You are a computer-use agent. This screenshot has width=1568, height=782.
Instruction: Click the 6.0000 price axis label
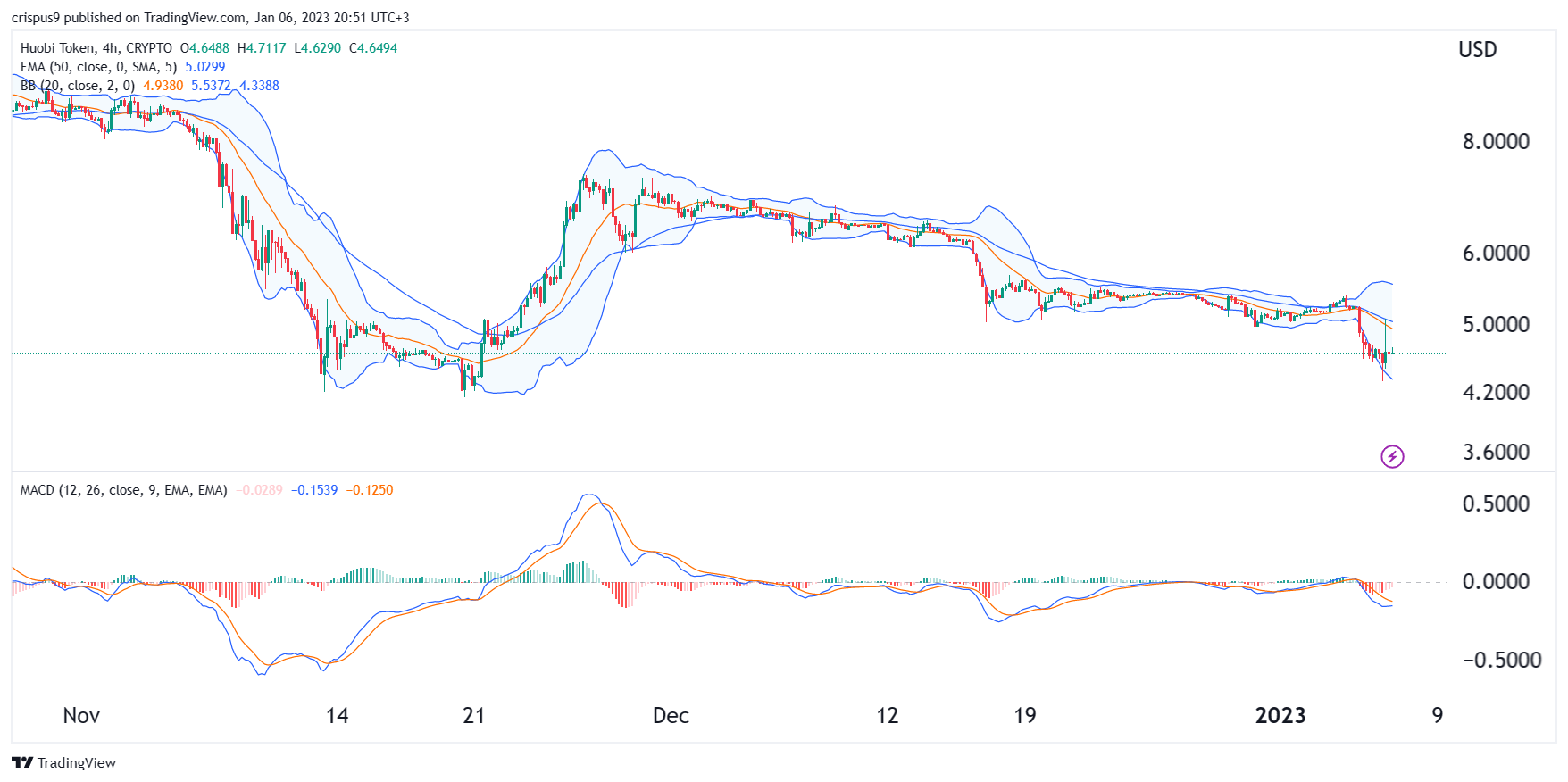[x=1496, y=253]
